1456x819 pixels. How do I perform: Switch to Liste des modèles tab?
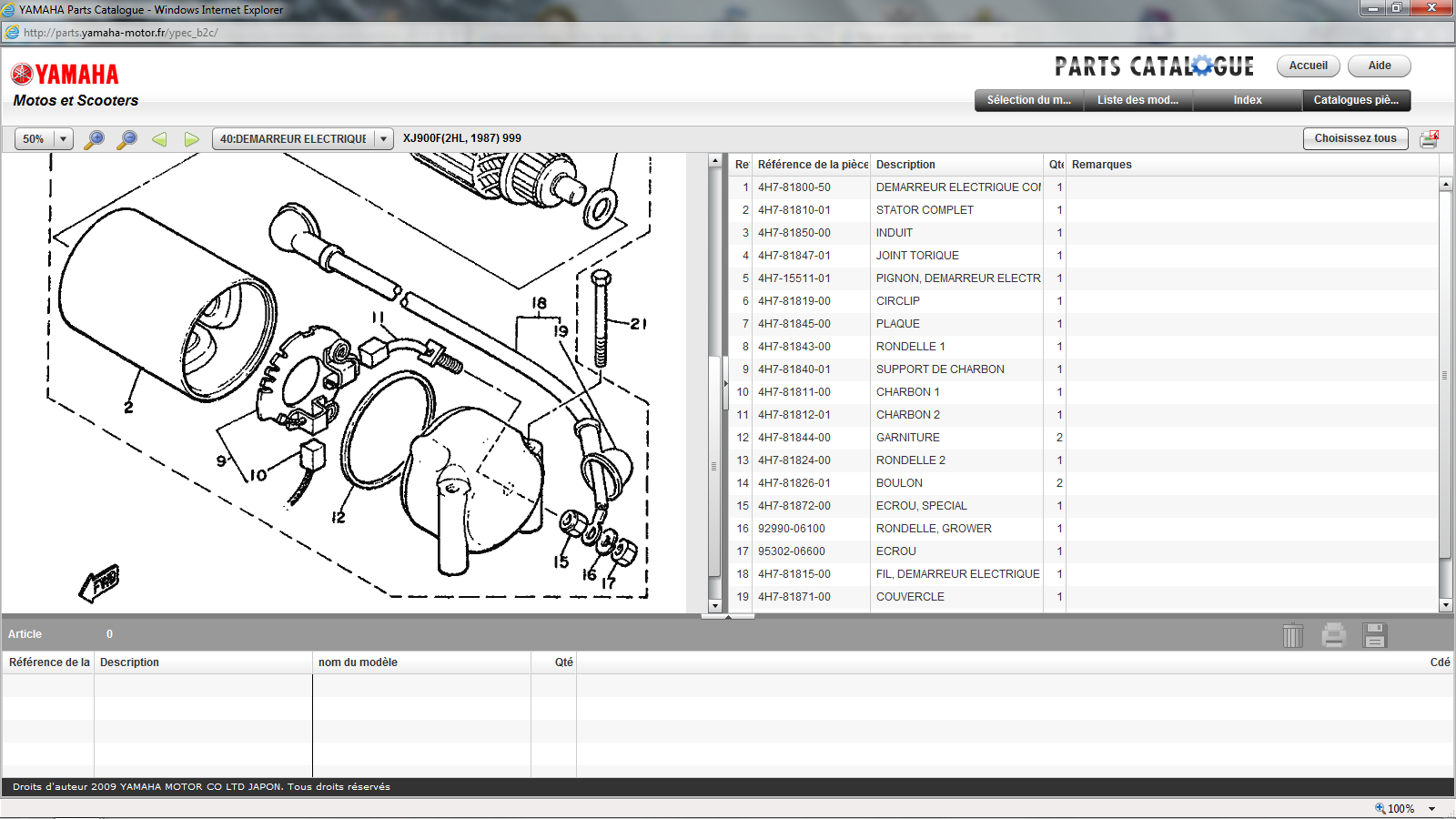[1137, 100]
